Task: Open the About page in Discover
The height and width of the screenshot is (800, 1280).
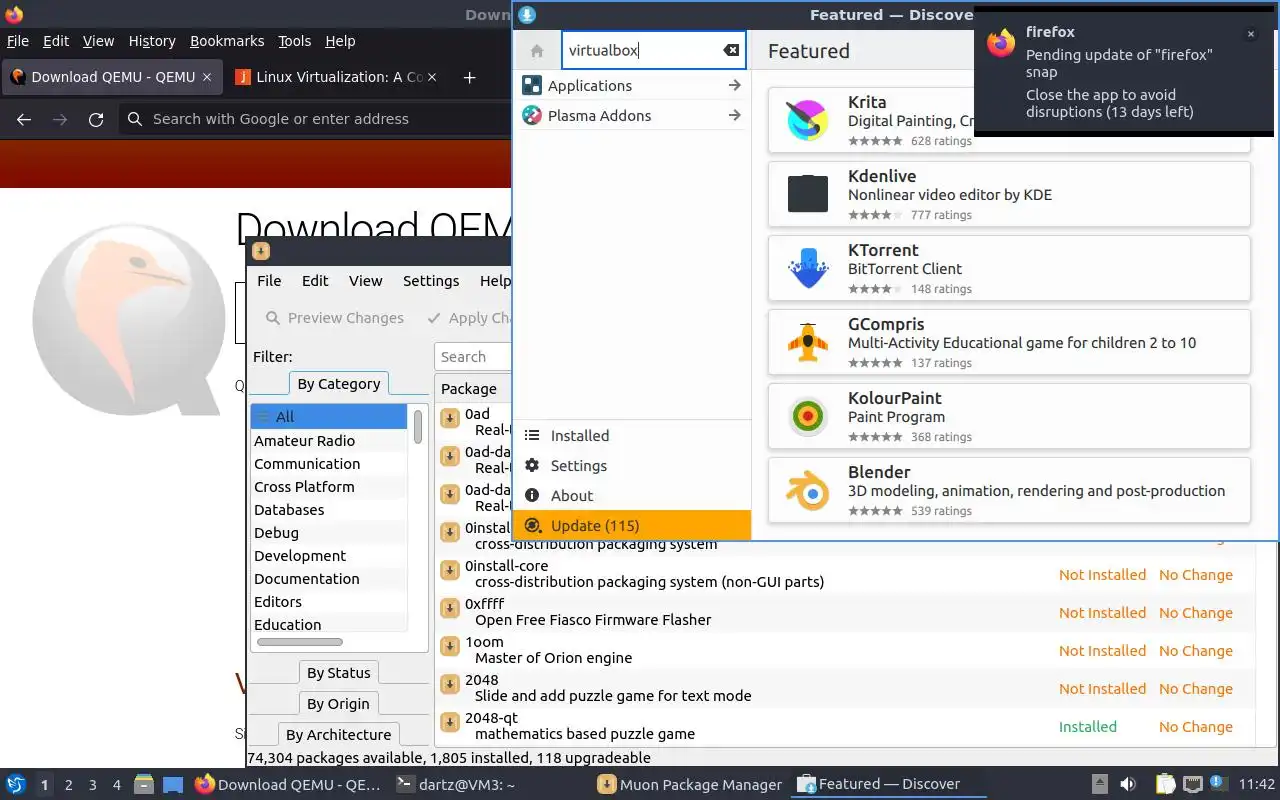Action: point(631,496)
